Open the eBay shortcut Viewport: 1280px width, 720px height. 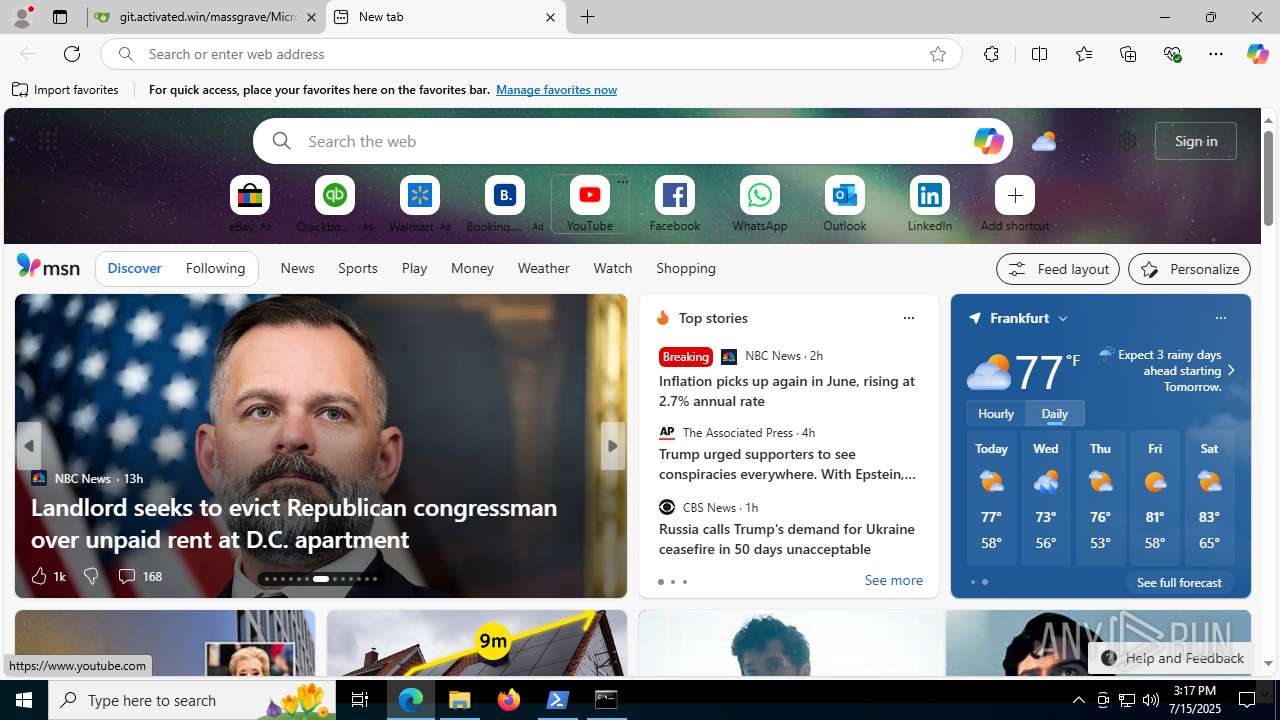250,205
